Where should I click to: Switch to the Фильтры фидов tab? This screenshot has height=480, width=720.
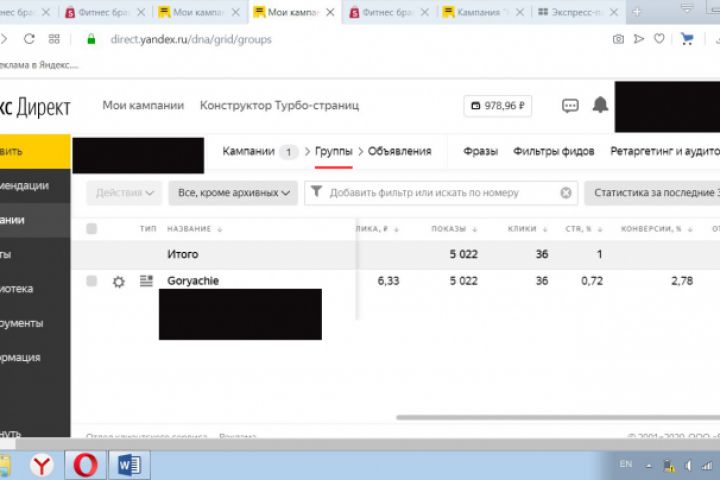pos(553,151)
